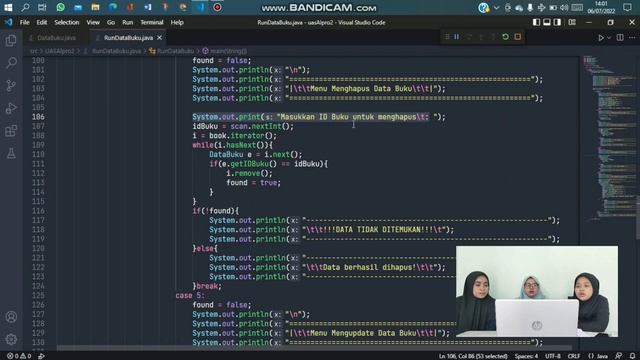Open the Windows taskbar search
The height and width of the screenshot is (360, 640).
25,7
